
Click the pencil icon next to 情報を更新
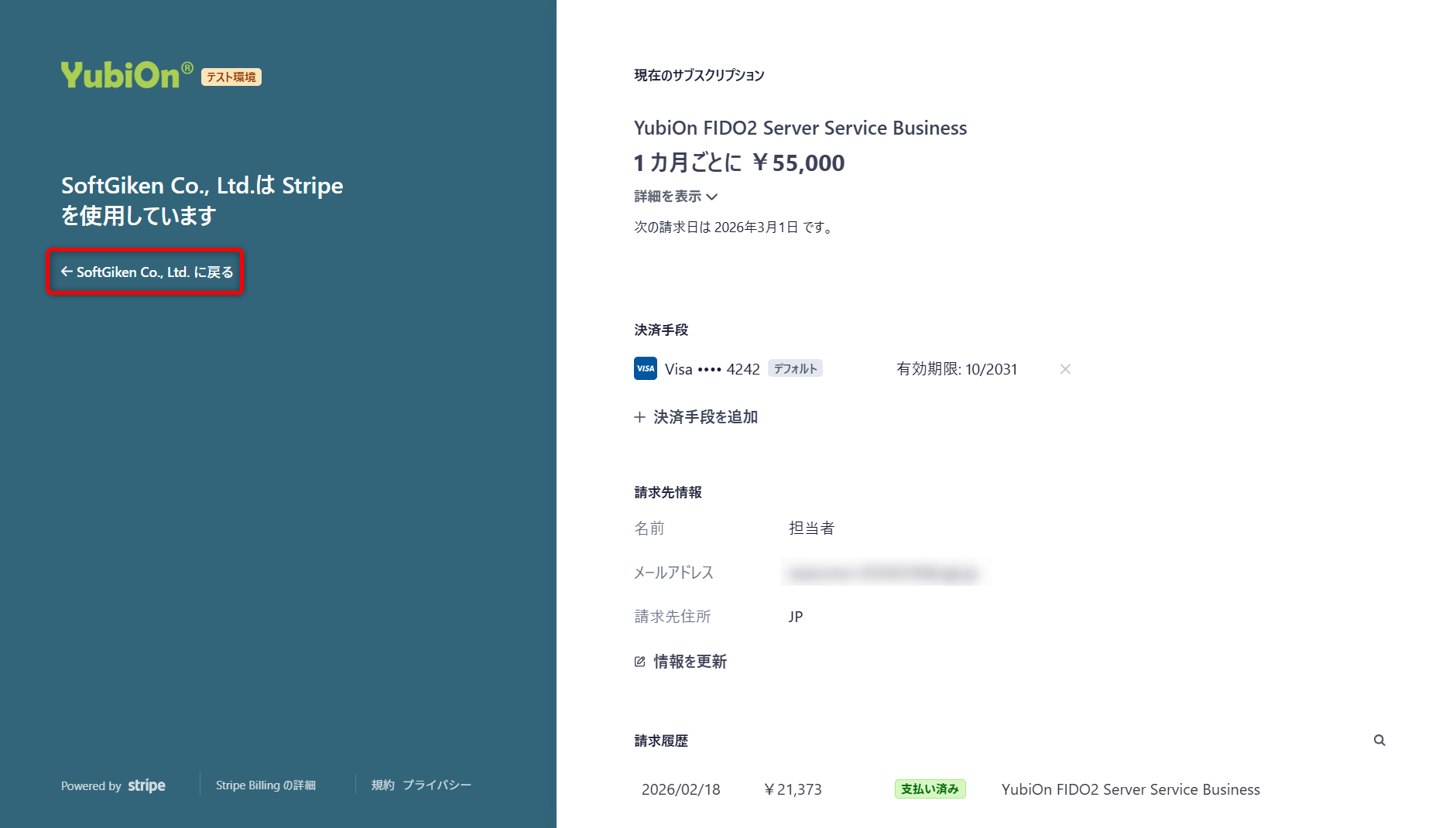[x=639, y=662]
